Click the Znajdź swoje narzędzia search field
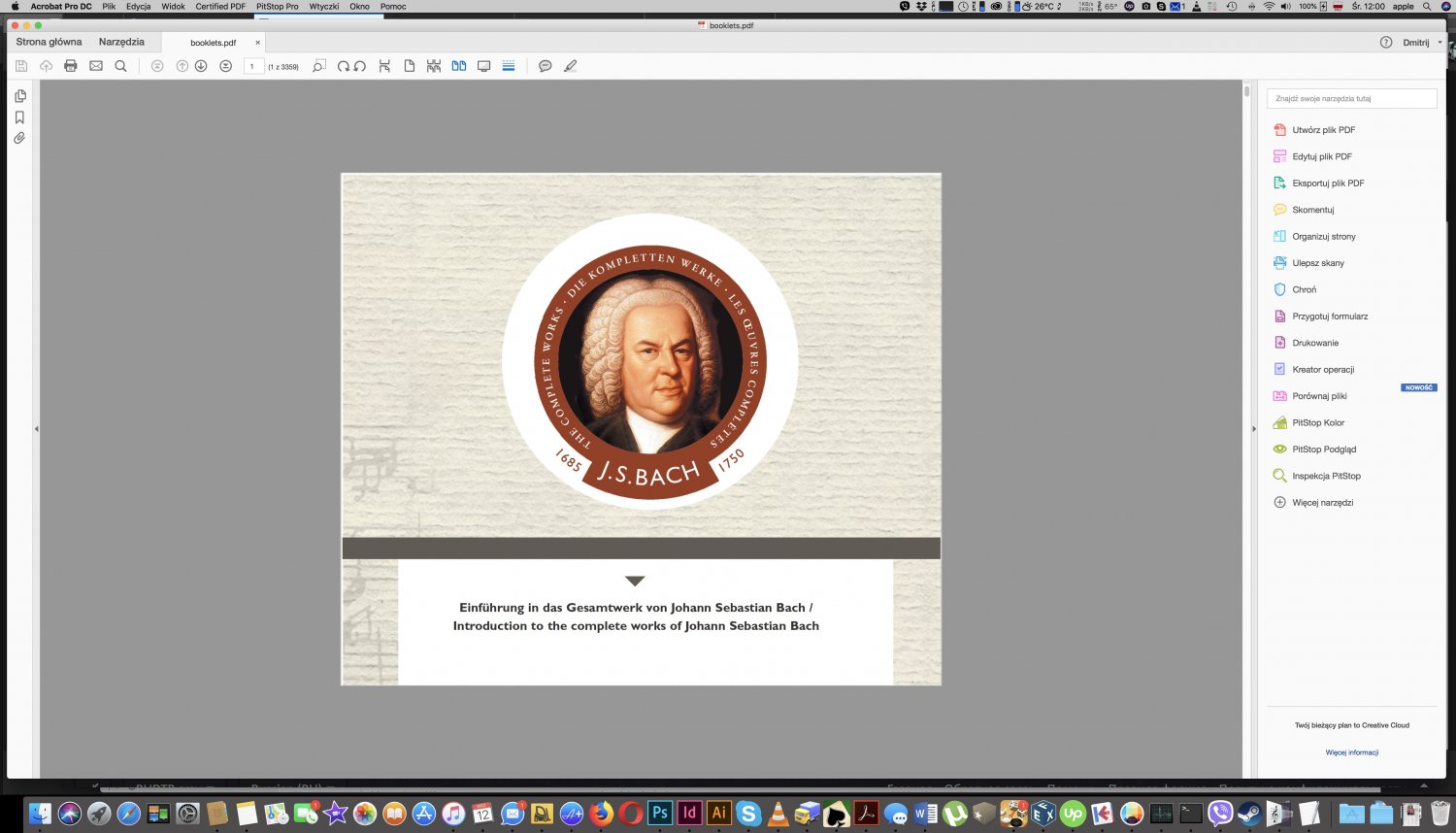1456x833 pixels. (1351, 98)
